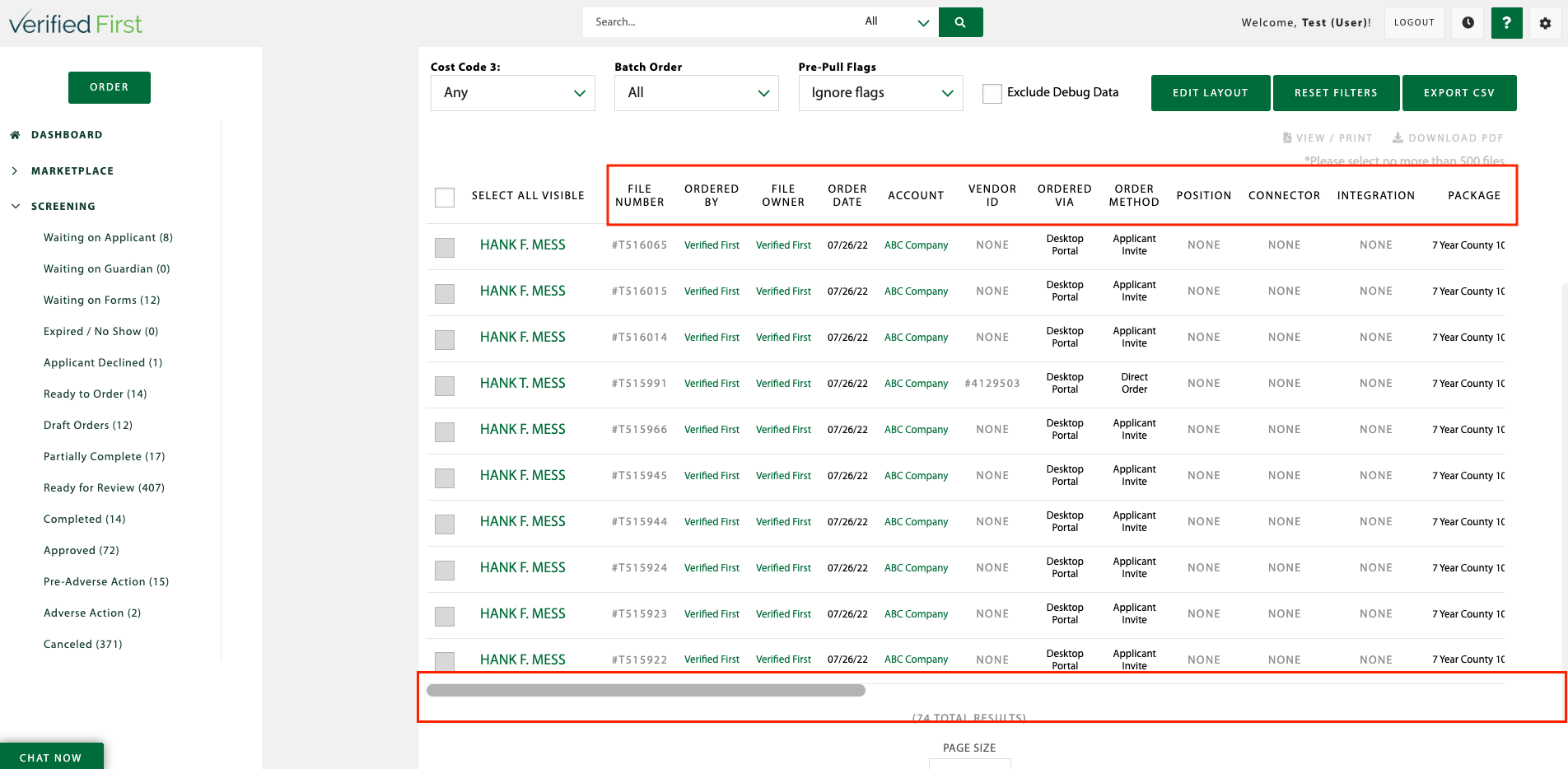The height and width of the screenshot is (769, 1568).
Task: Click file number #T515923
Action: click(x=640, y=614)
